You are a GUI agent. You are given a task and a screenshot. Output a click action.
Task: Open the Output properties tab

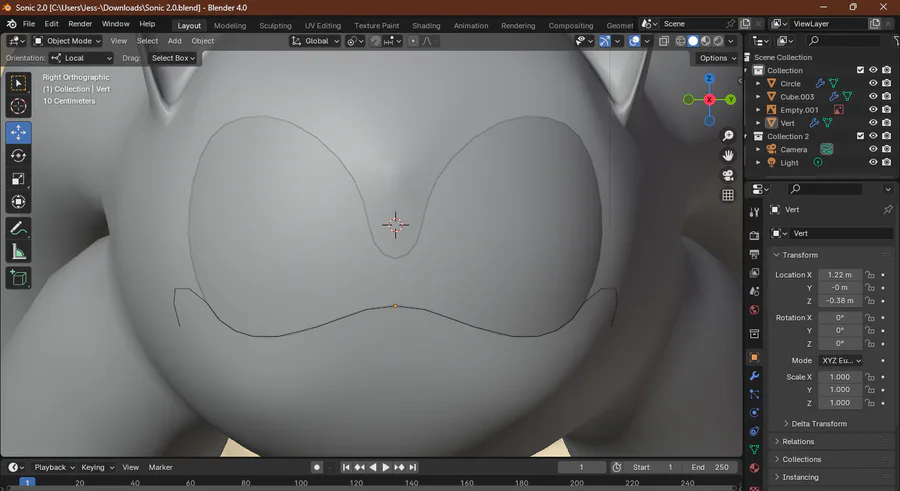pyautogui.click(x=754, y=254)
